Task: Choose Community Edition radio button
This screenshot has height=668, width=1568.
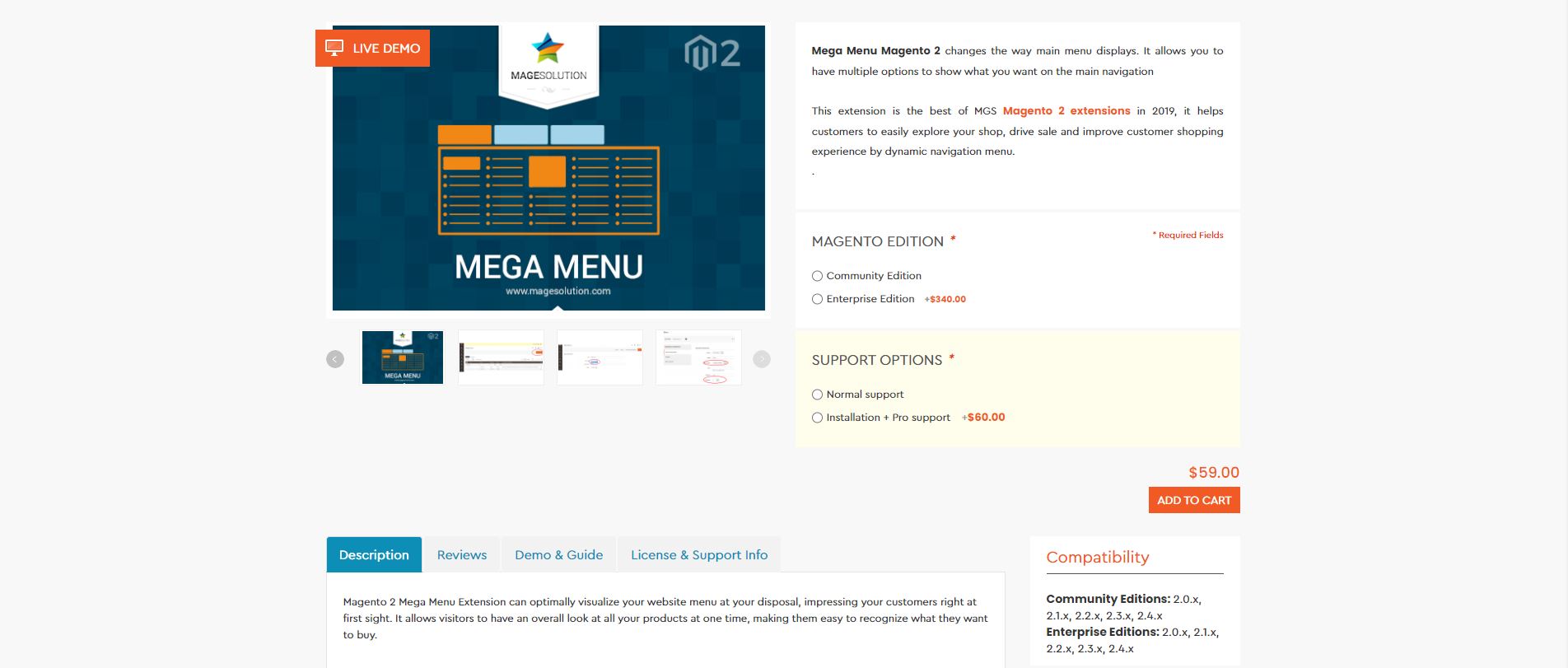Action: (817, 276)
